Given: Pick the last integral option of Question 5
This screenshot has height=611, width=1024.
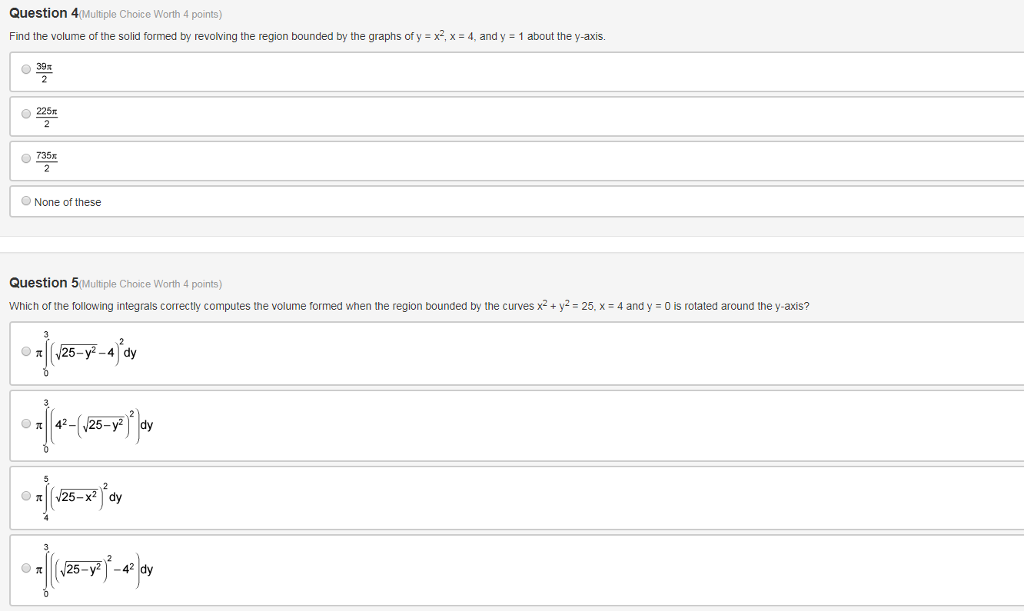Looking at the screenshot, I should [25, 567].
